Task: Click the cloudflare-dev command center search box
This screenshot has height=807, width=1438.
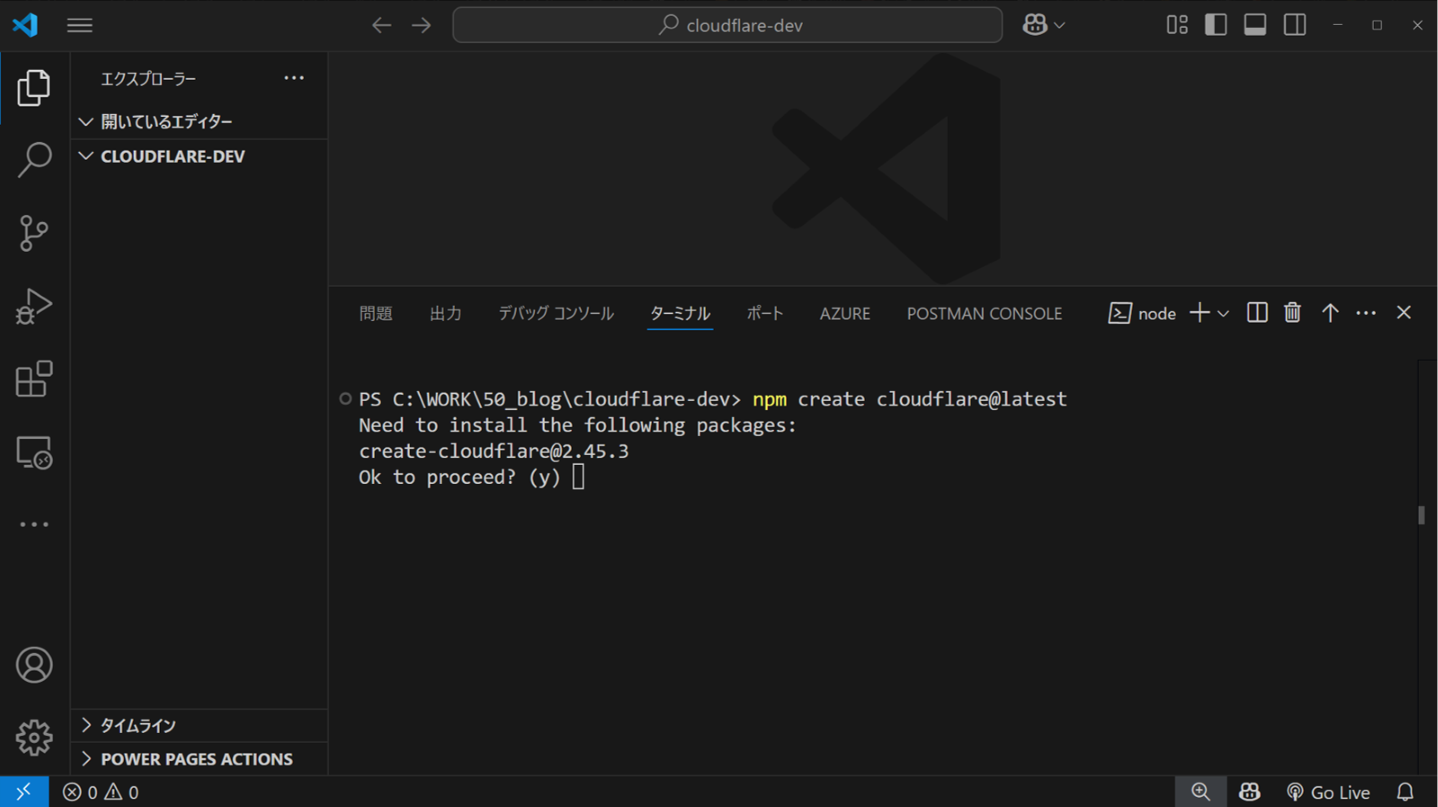Action: click(x=728, y=25)
